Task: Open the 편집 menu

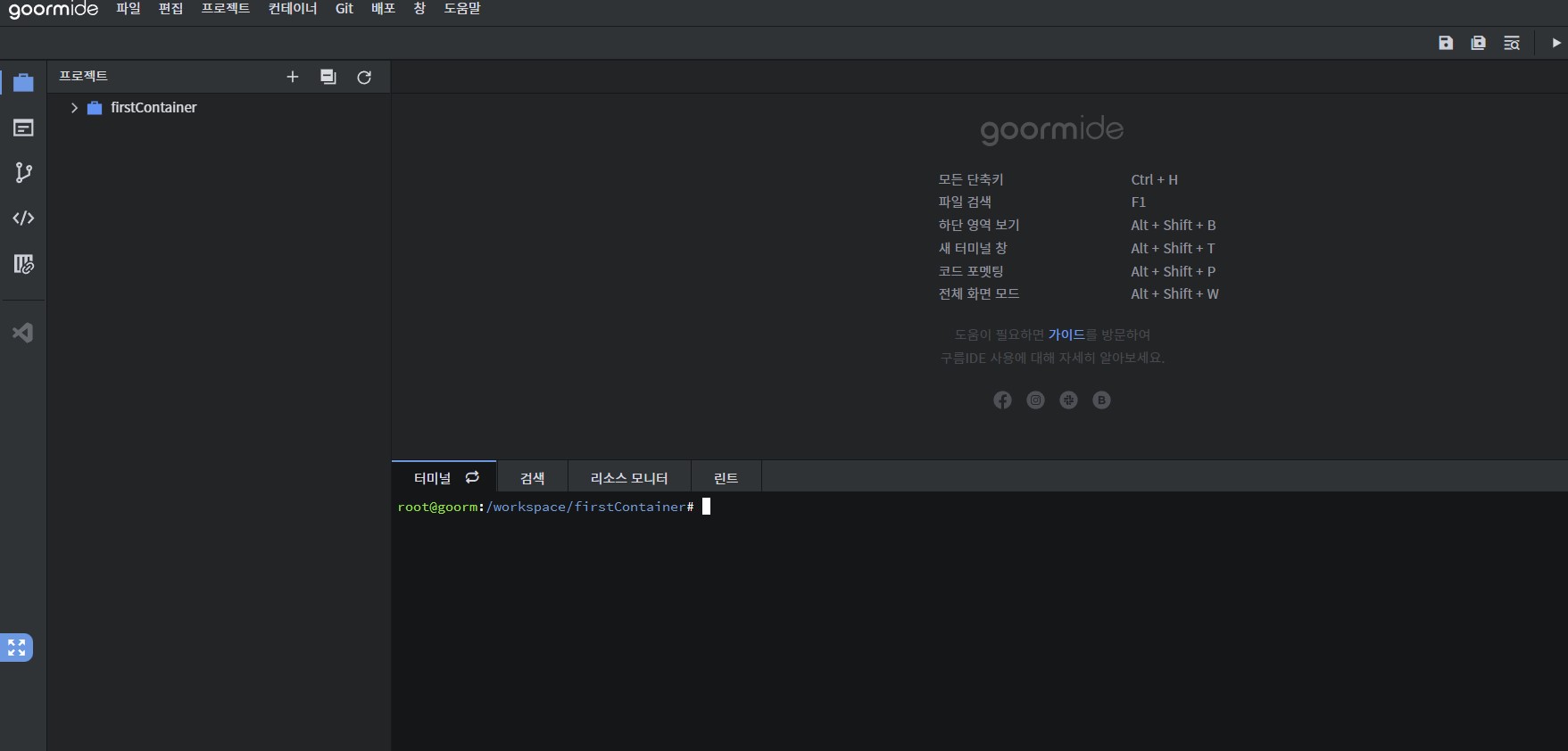Action: coord(170,9)
